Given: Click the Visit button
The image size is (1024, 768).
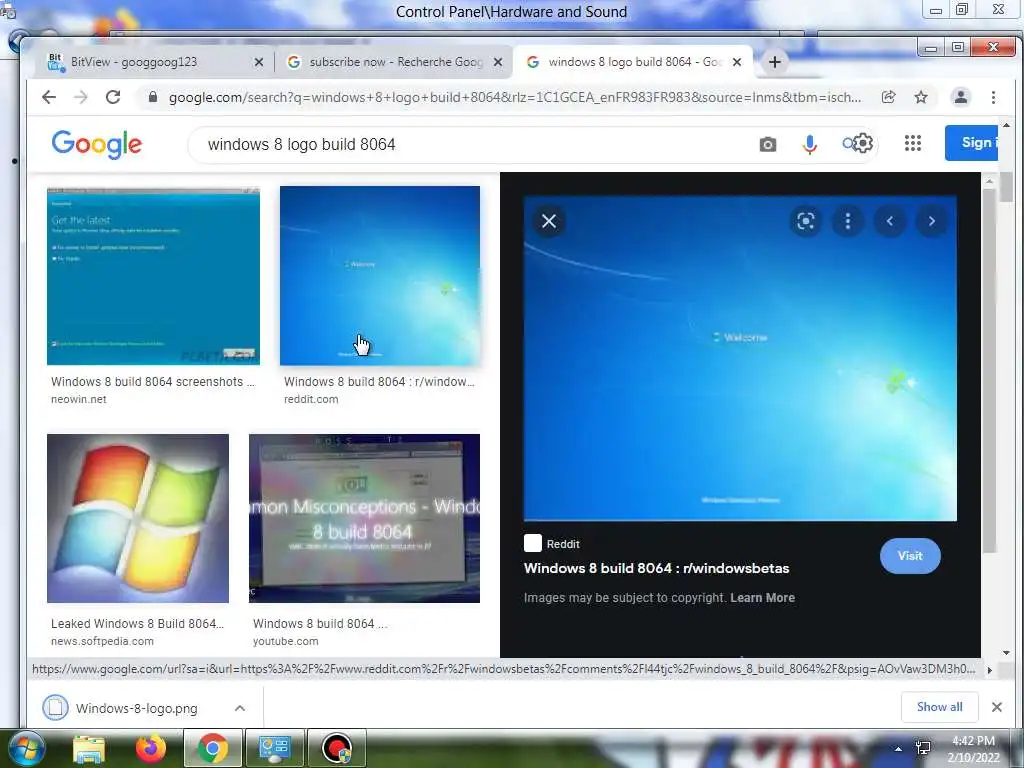Looking at the screenshot, I should (910, 556).
